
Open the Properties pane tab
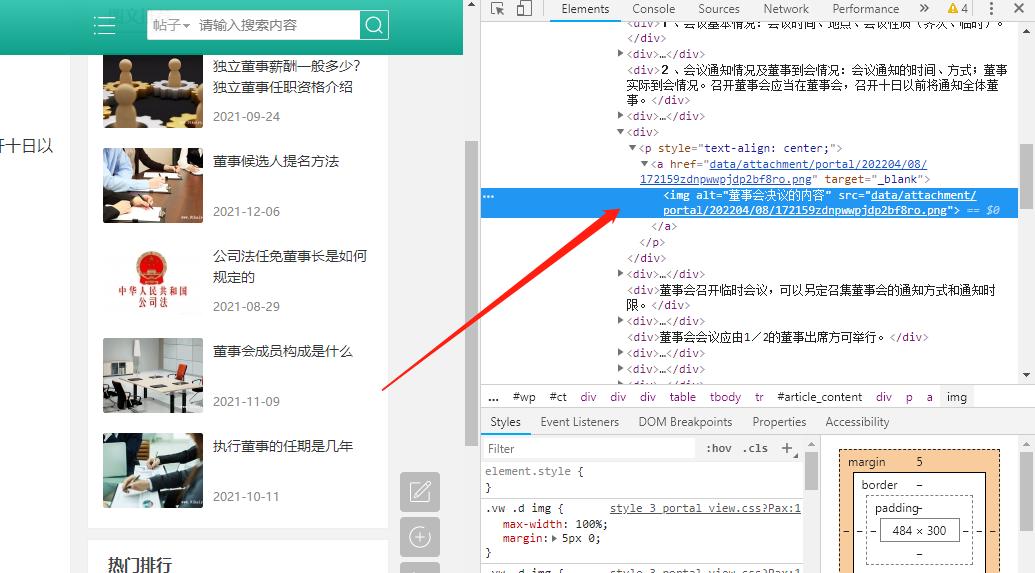coord(779,422)
